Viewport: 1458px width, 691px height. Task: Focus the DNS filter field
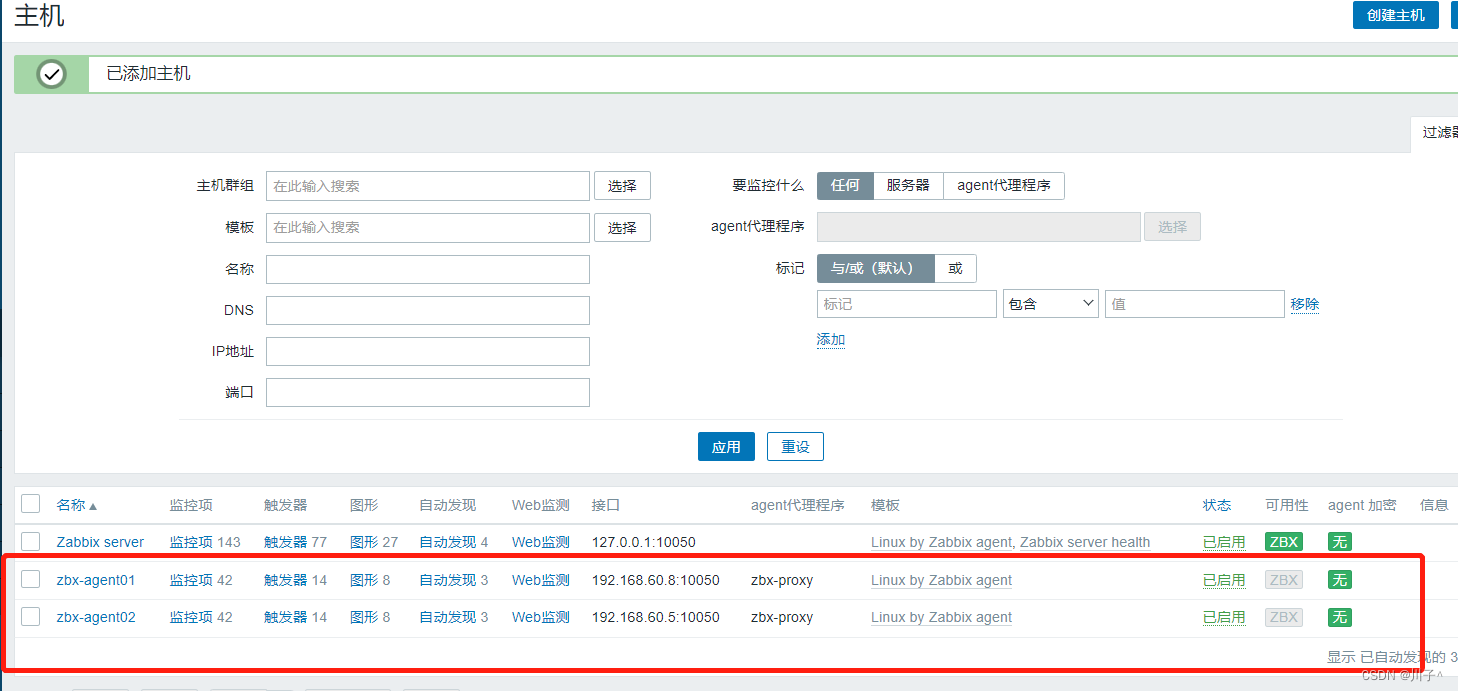click(x=428, y=310)
